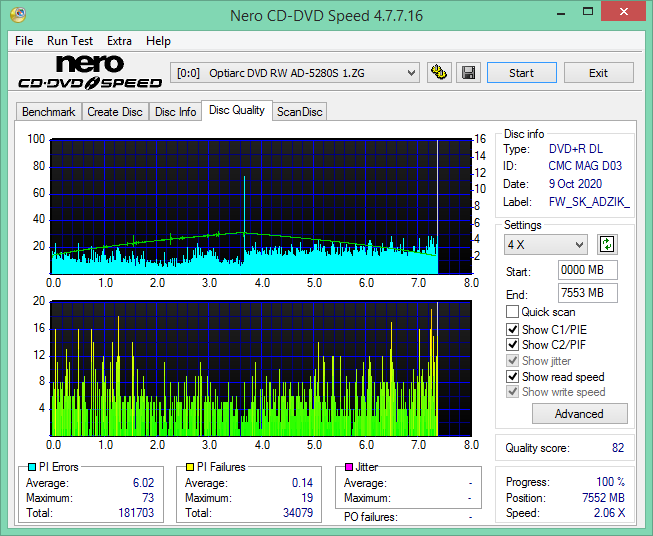Screen dimensions: 653x536
Task: Minimize the Nero CD-DVD Speed window
Action: point(561,12)
